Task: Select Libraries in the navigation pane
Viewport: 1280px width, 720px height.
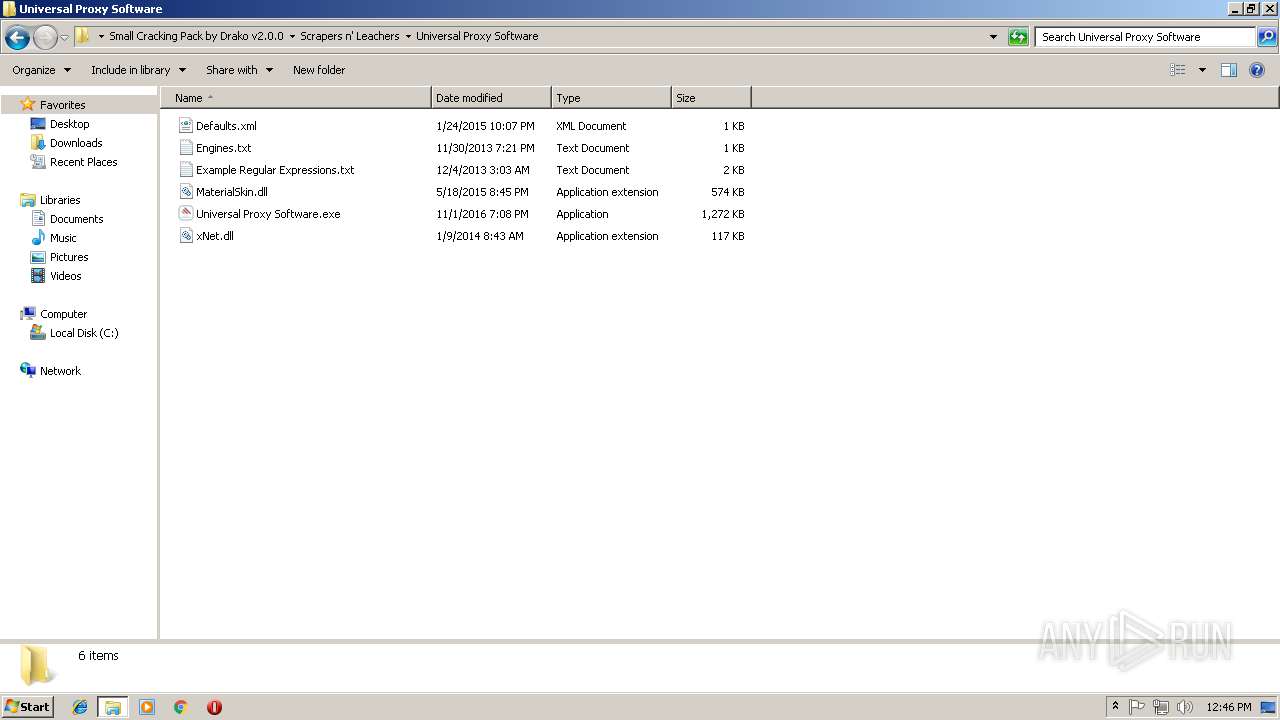Action: pyautogui.click(x=60, y=200)
